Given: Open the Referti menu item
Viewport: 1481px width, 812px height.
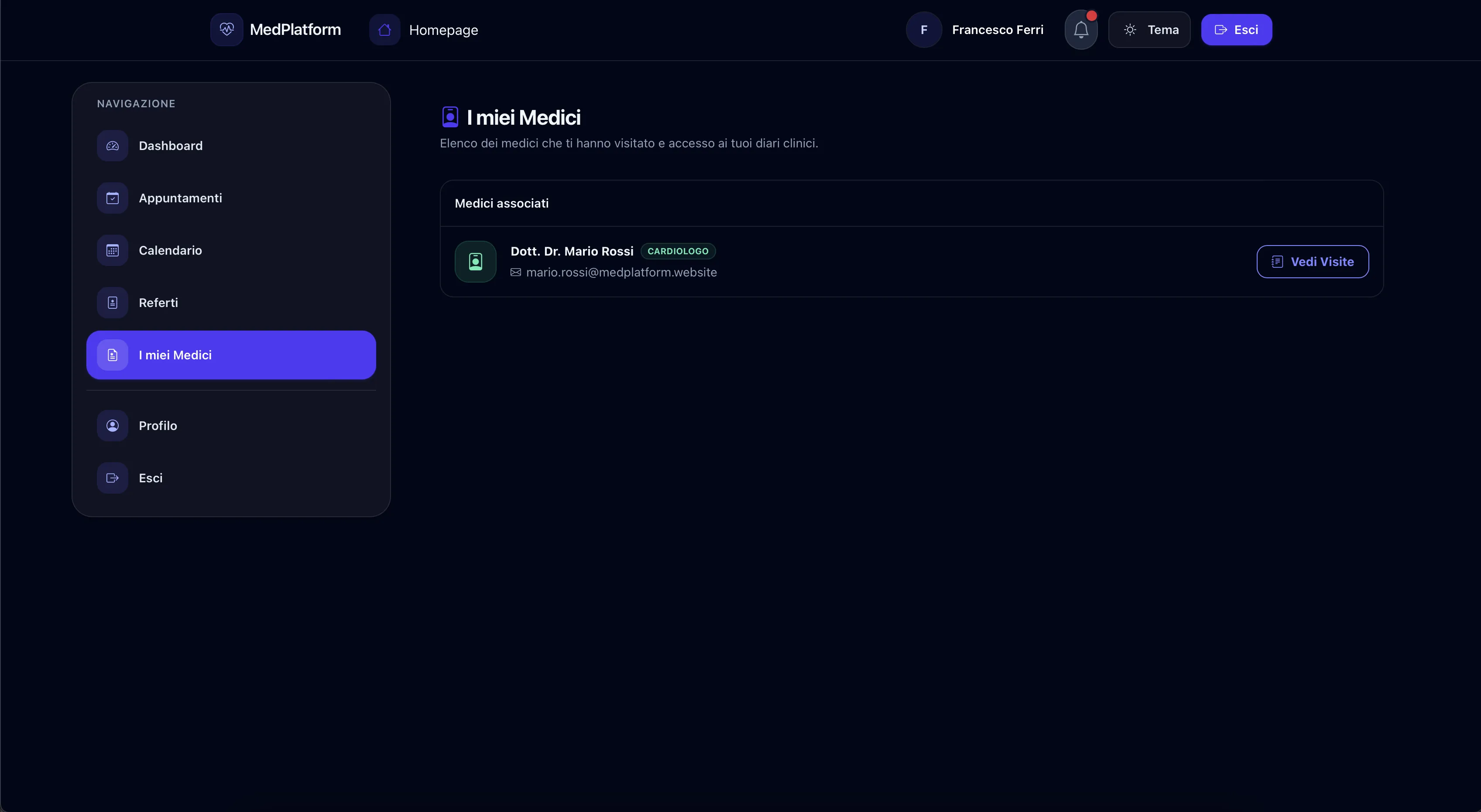Looking at the screenshot, I should [231, 303].
